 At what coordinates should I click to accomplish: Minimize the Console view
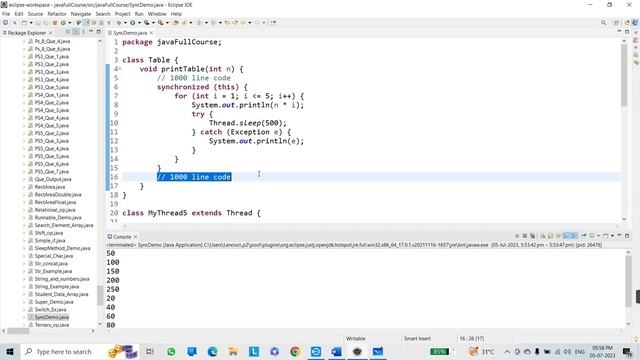619,236
